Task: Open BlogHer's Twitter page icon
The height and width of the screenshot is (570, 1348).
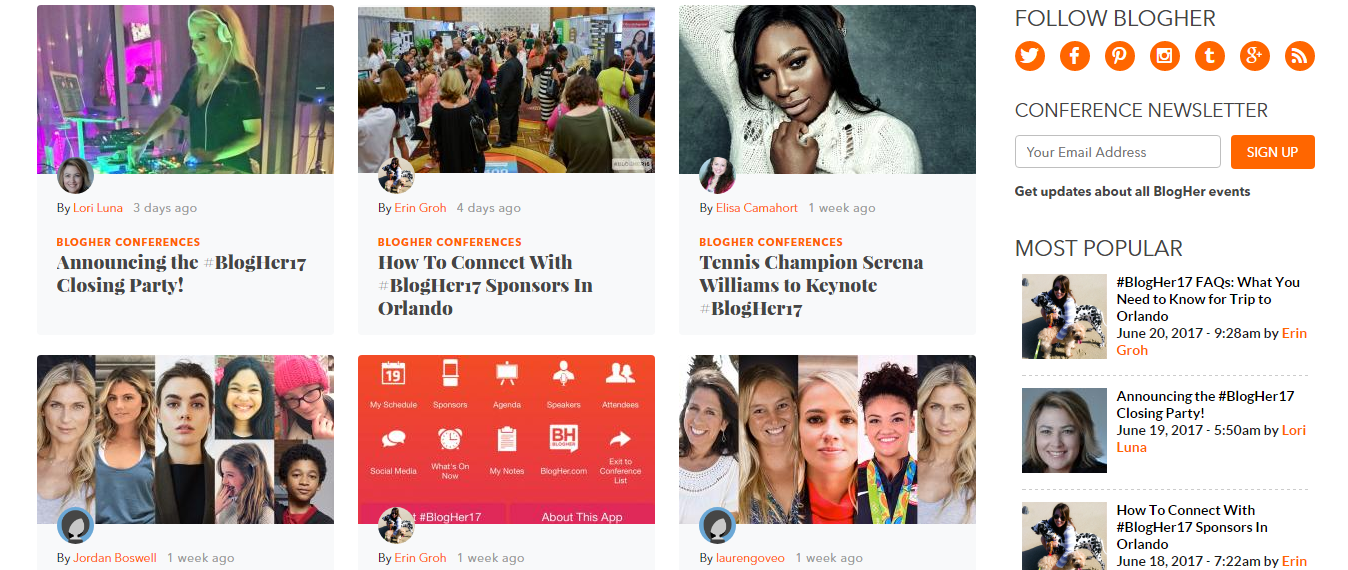Action: tap(1030, 56)
